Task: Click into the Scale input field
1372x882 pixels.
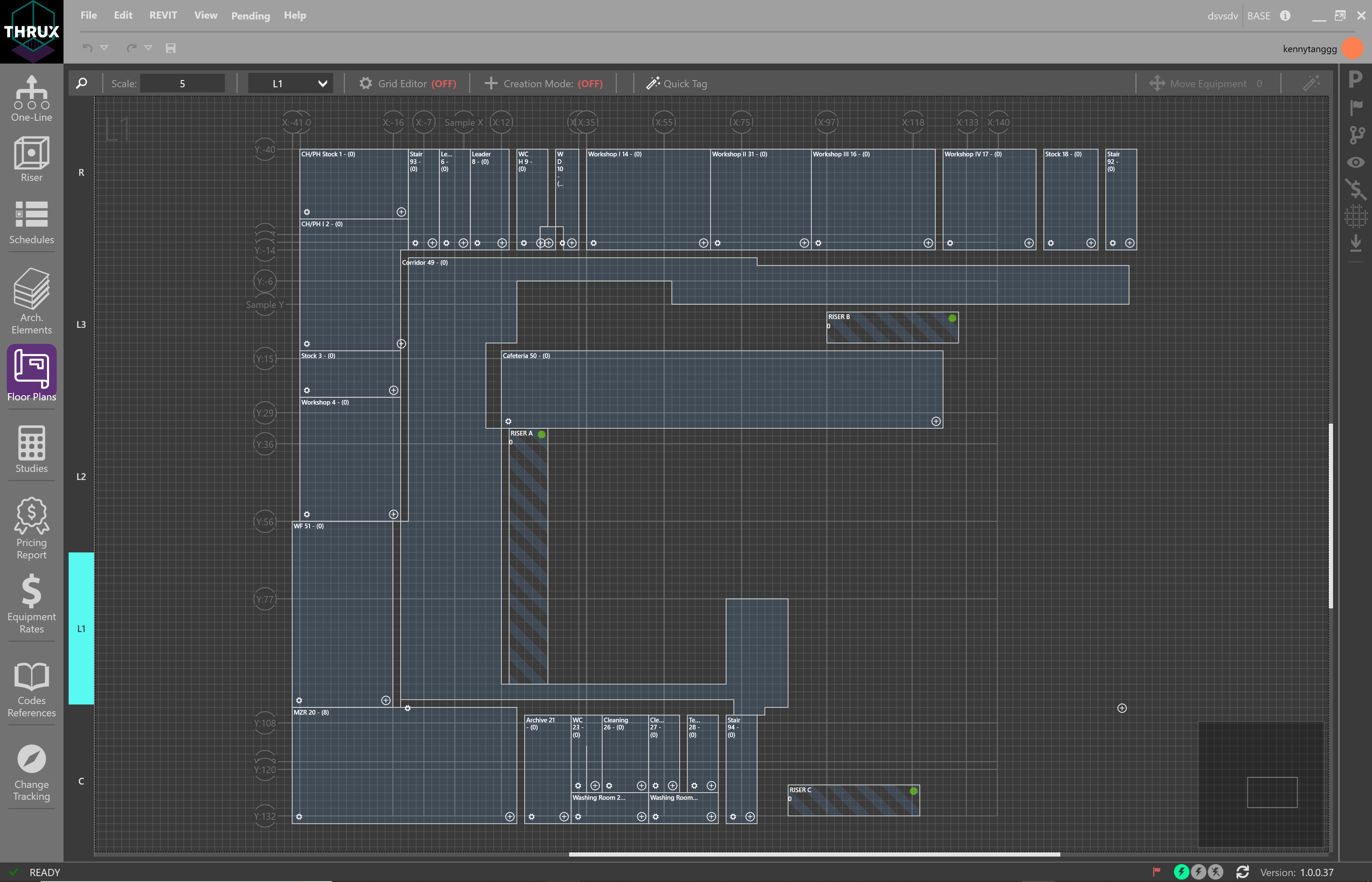Action: click(x=182, y=83)
